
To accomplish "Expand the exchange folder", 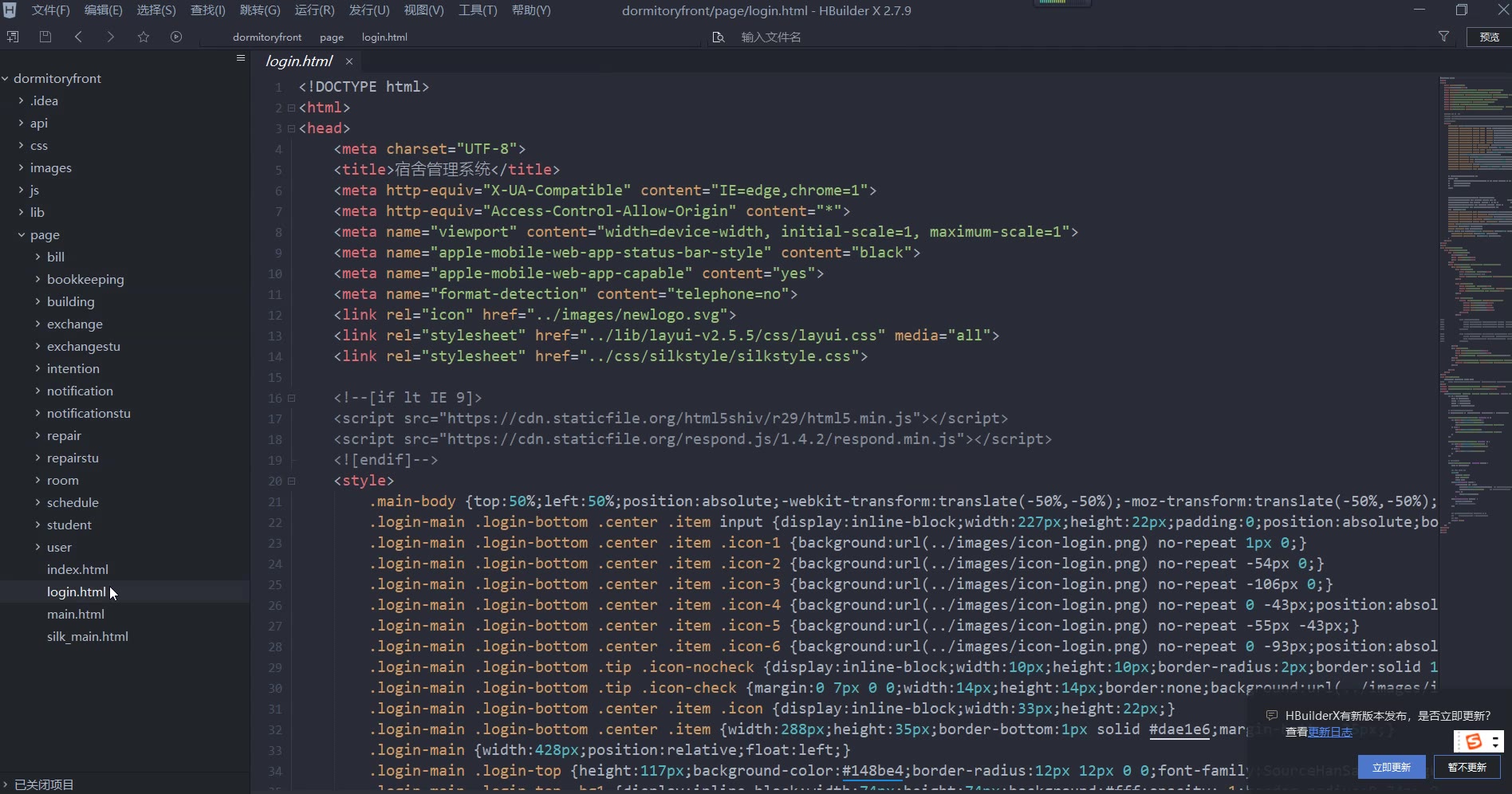I will coord(38,324).
